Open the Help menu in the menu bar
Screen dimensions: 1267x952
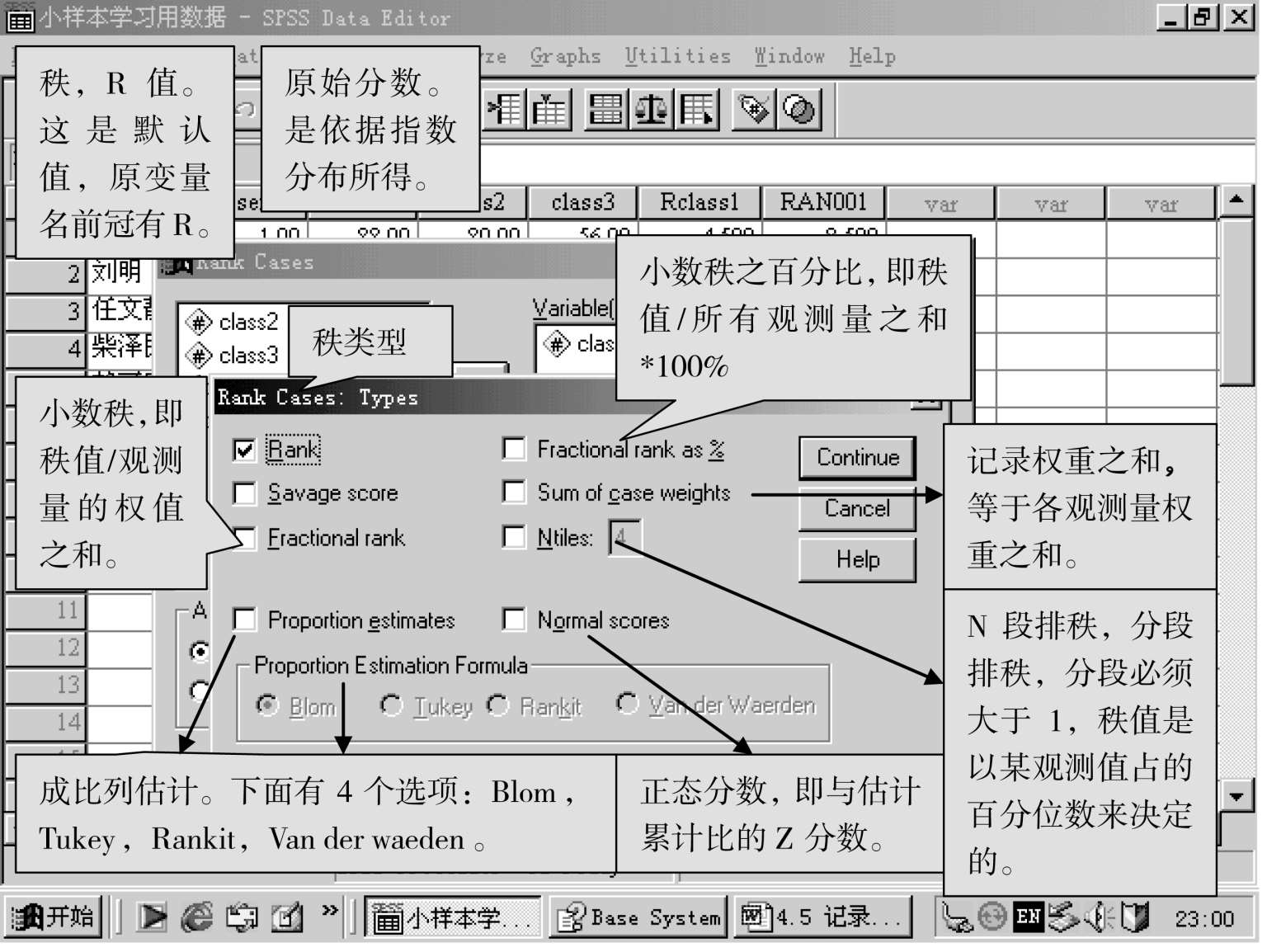[872, 56]
